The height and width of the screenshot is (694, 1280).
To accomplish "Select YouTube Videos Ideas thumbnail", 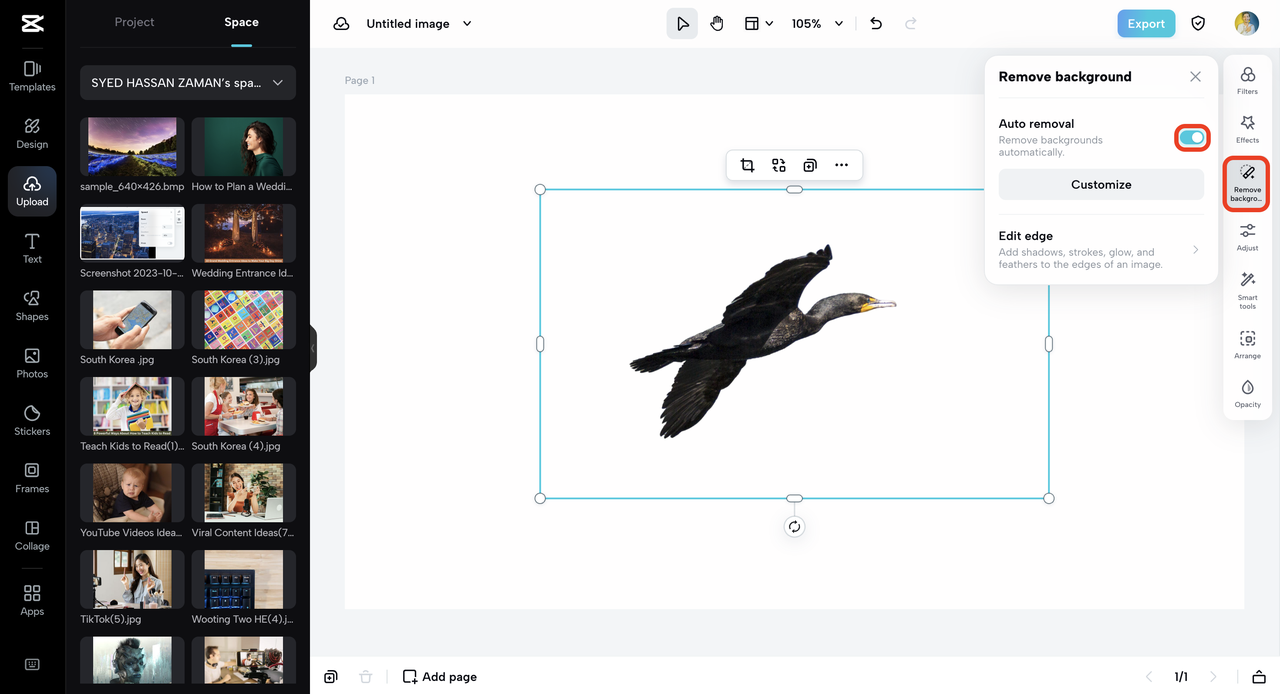I will coord(132,492).
